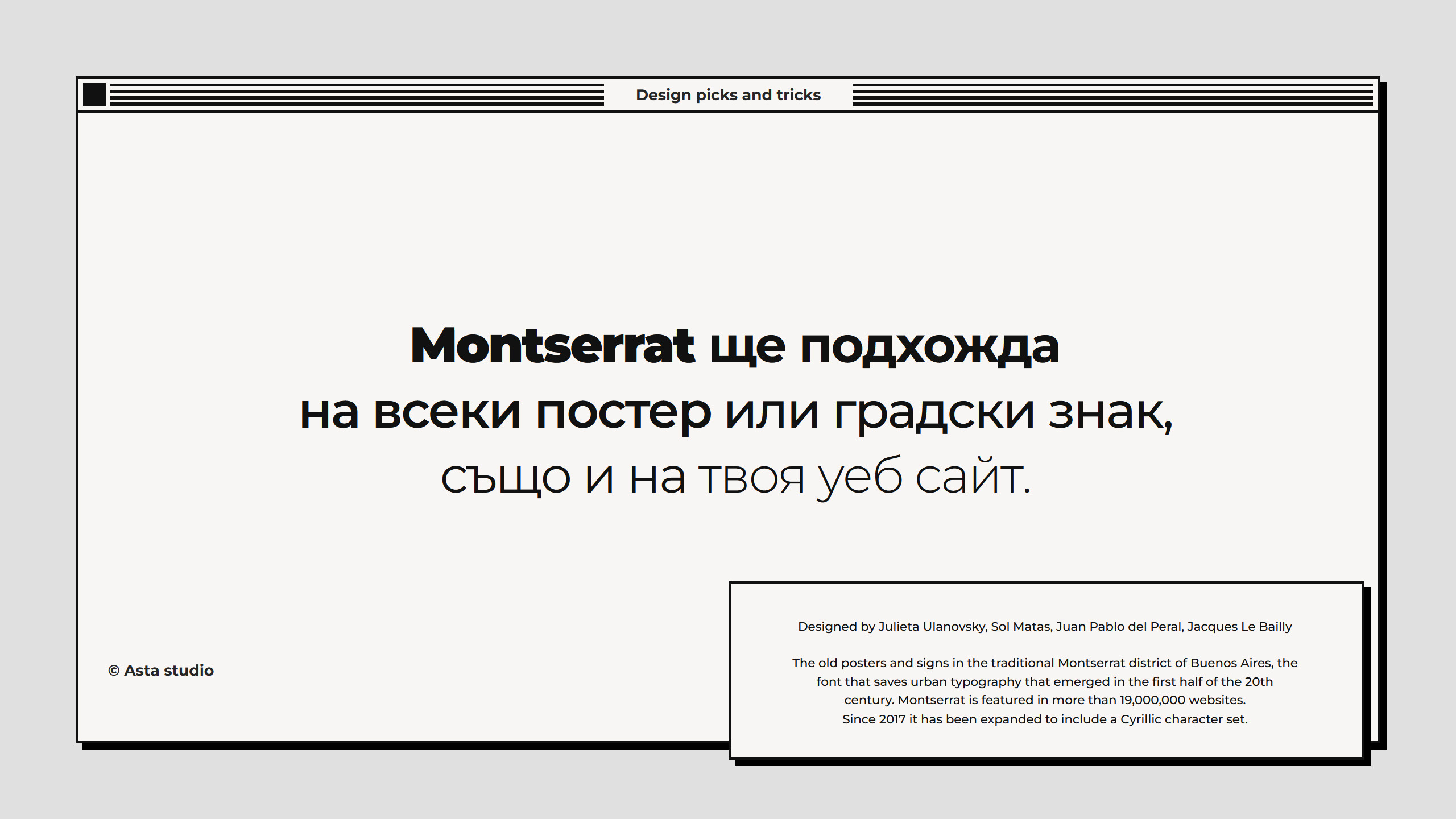This screenshot has width=1456, height=819.
Task: Click the line 'font that saves urban typography'
Action: 1045,682
